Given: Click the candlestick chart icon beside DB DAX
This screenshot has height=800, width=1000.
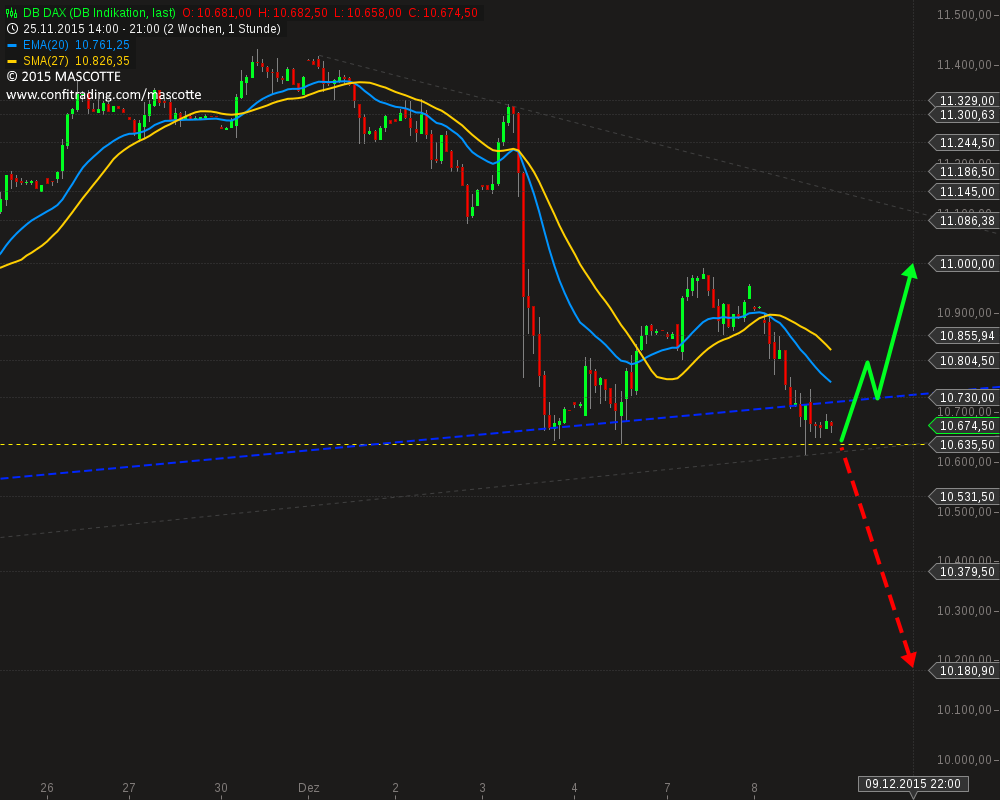Looking at the screenshot, I should point(11,13).
